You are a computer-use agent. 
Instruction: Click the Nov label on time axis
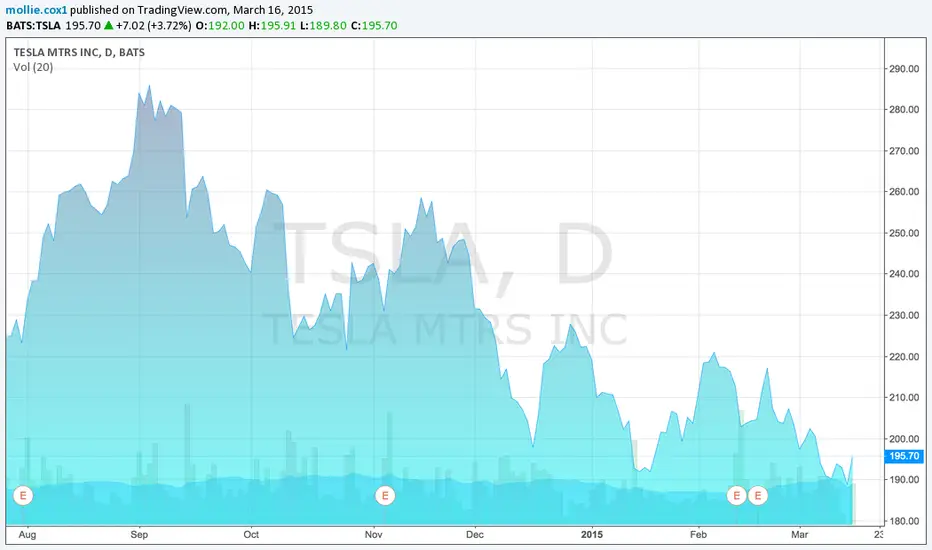[x=374, y=535]
